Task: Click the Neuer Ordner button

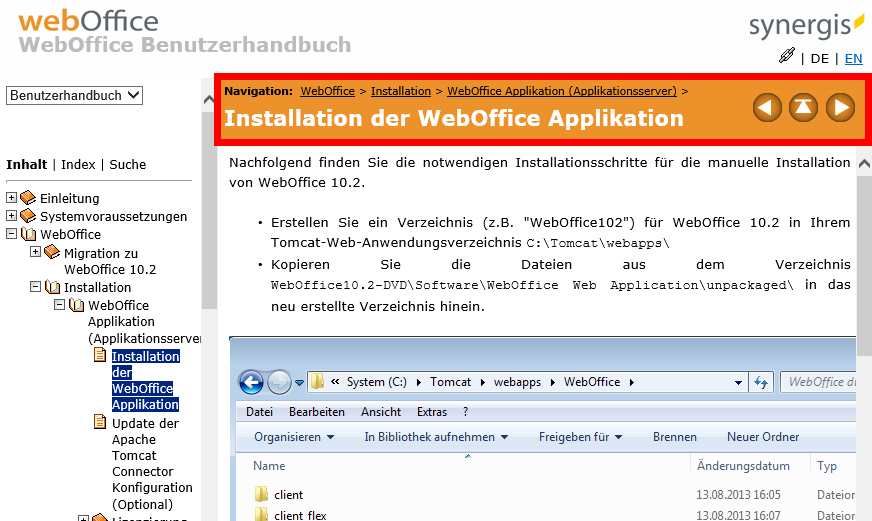Action: pos(763,437)
